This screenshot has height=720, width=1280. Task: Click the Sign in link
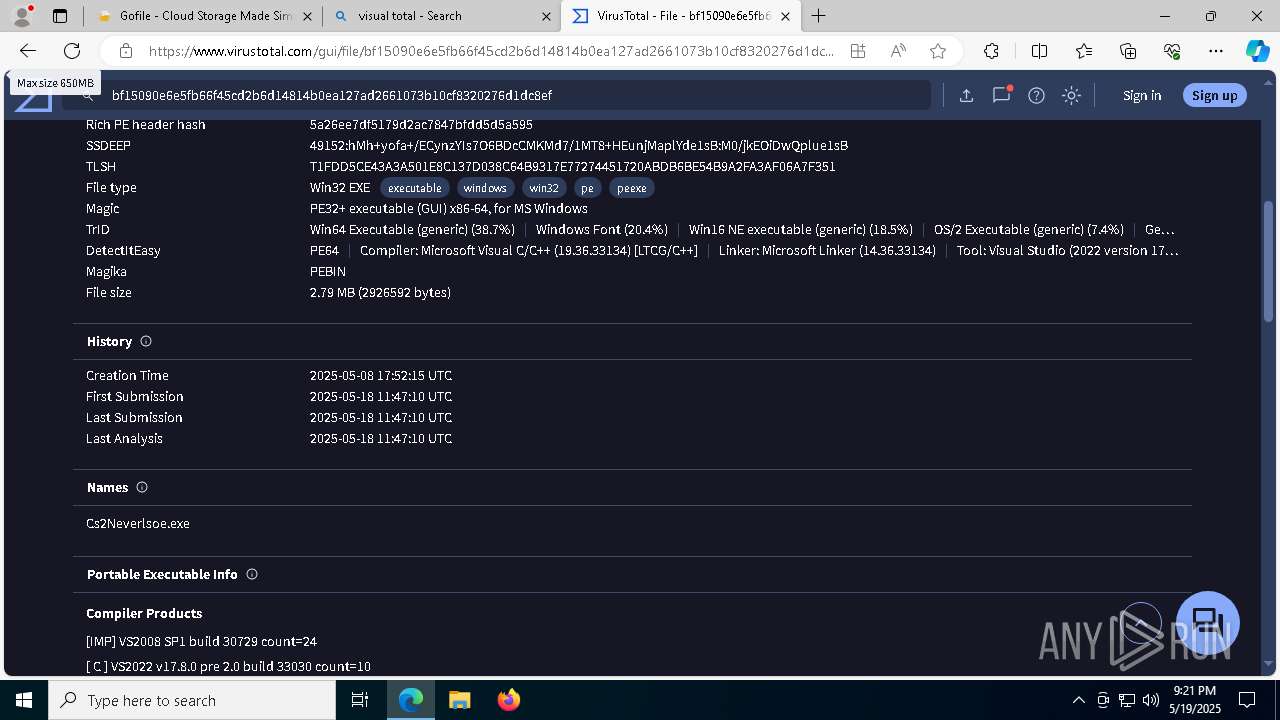coord(1142,95)
